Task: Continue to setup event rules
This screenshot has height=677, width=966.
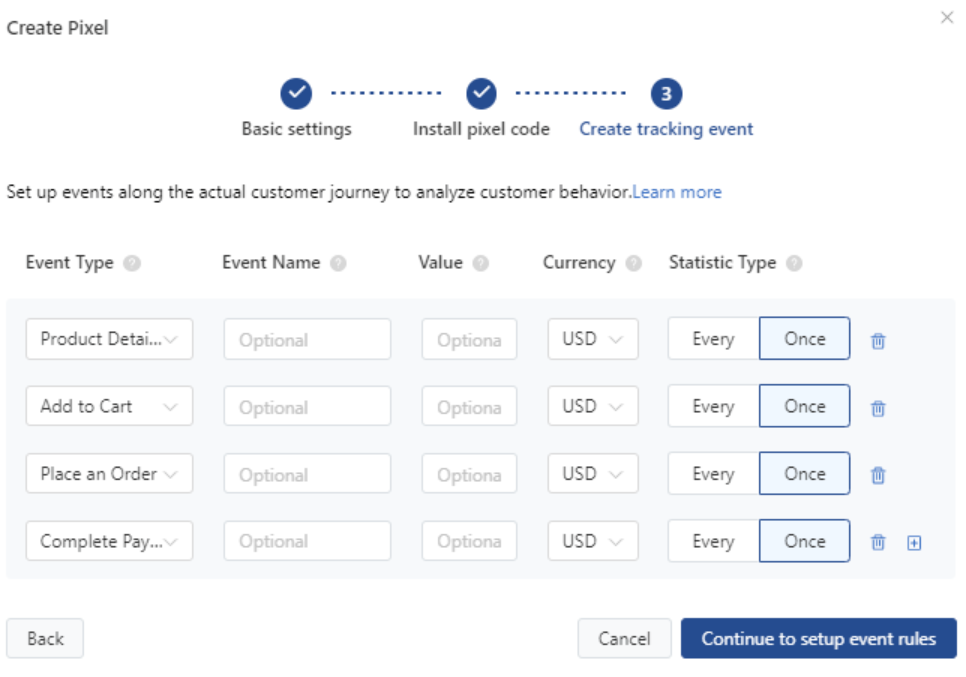Action: coord(819,638)
